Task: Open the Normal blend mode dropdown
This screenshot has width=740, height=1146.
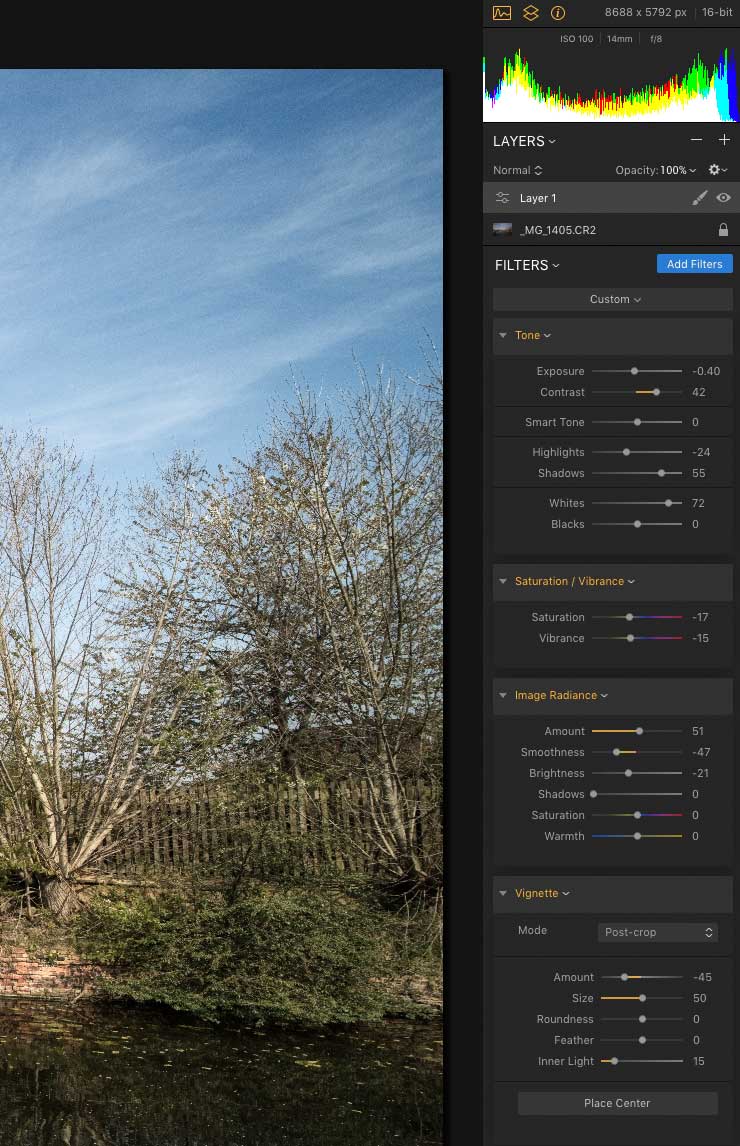Action: click(x=517, y=170)
